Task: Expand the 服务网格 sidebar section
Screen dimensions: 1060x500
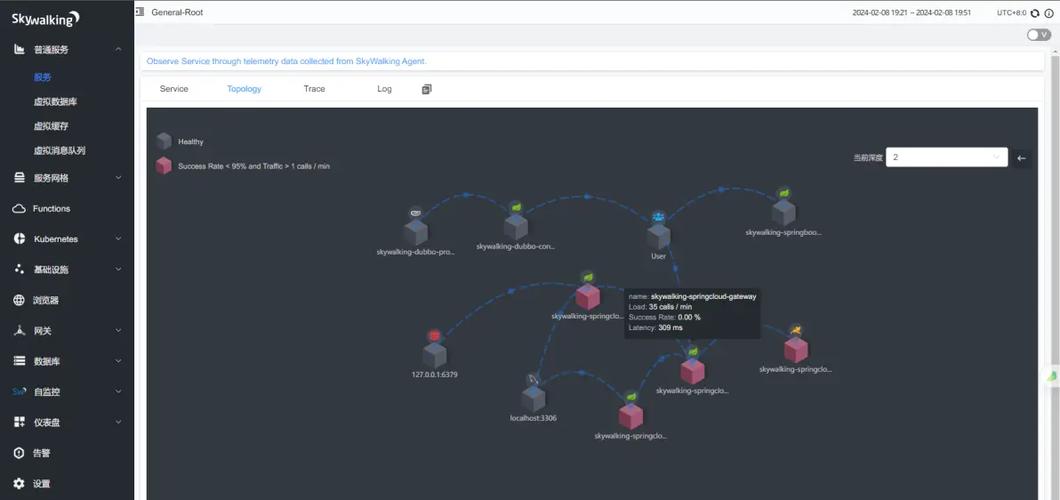Action: click(67, 178)
